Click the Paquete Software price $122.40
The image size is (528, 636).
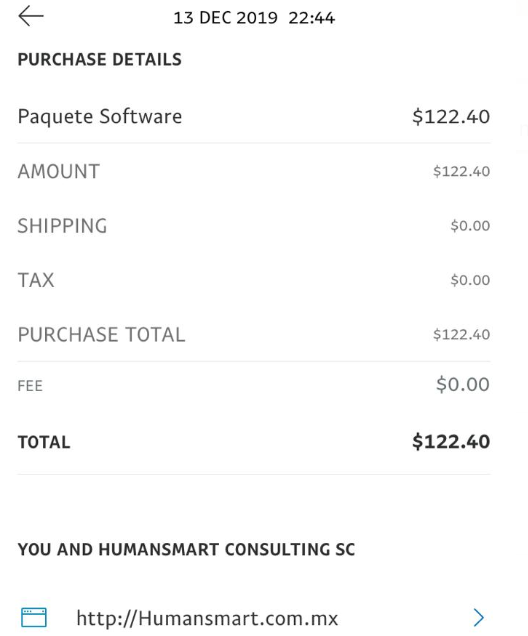pyautogui.click(x=451, y=117)
